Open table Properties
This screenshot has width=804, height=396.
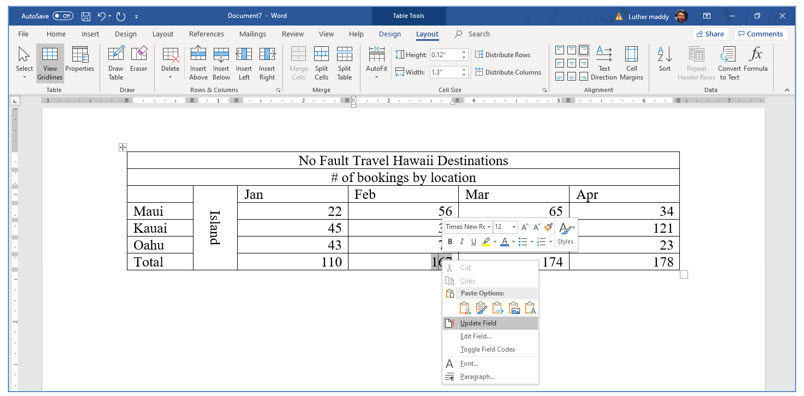click(x=79, y=60)
